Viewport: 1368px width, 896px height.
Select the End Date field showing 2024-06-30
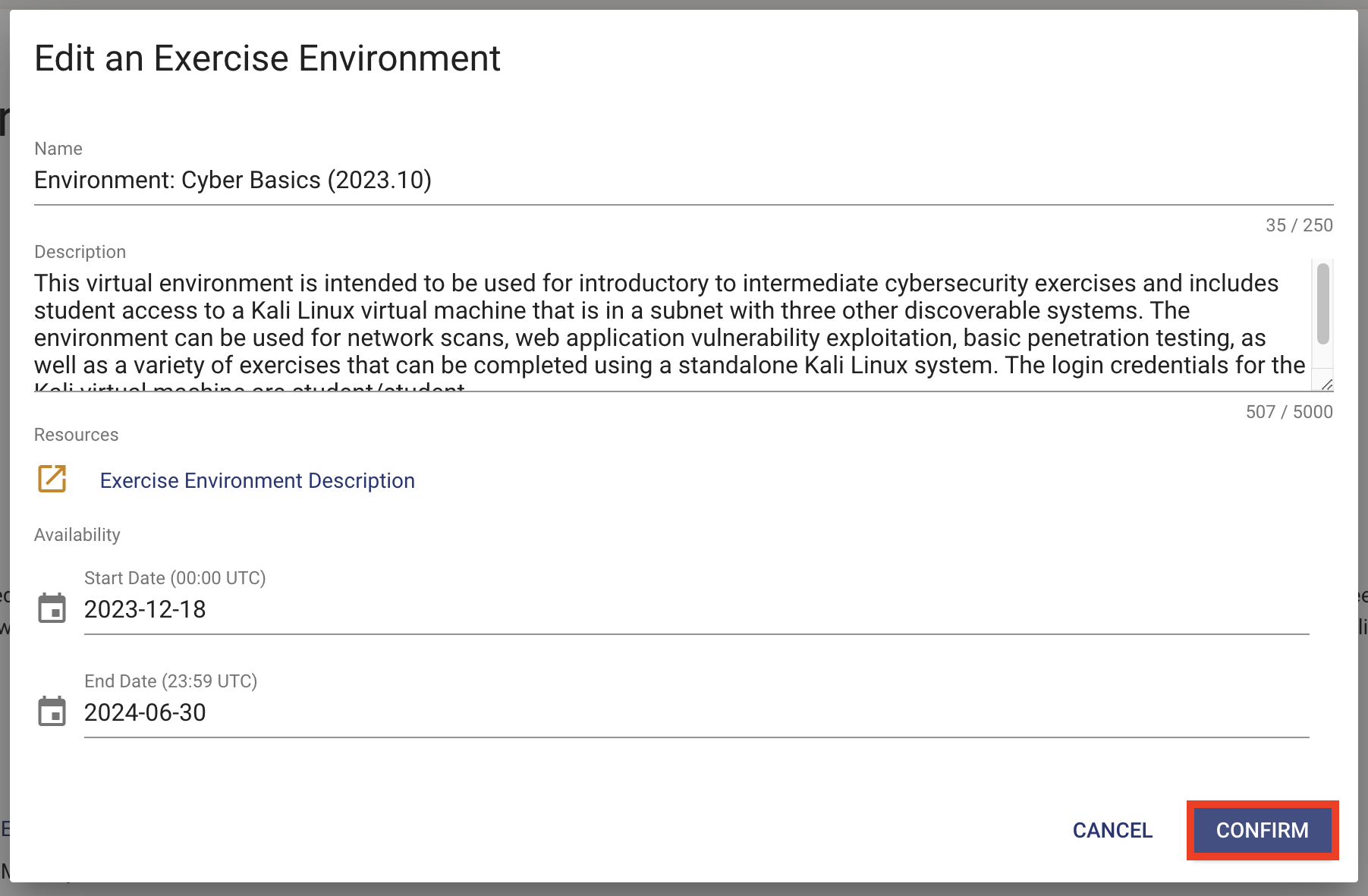696,712
